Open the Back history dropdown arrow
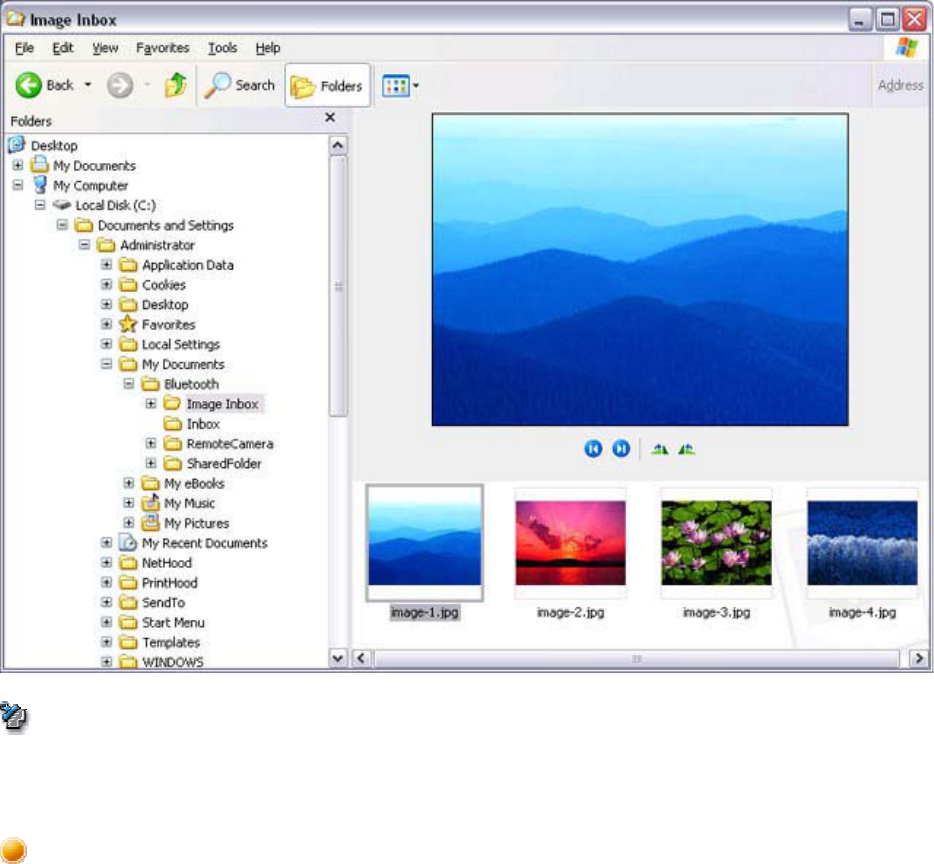 coord(88,86)
